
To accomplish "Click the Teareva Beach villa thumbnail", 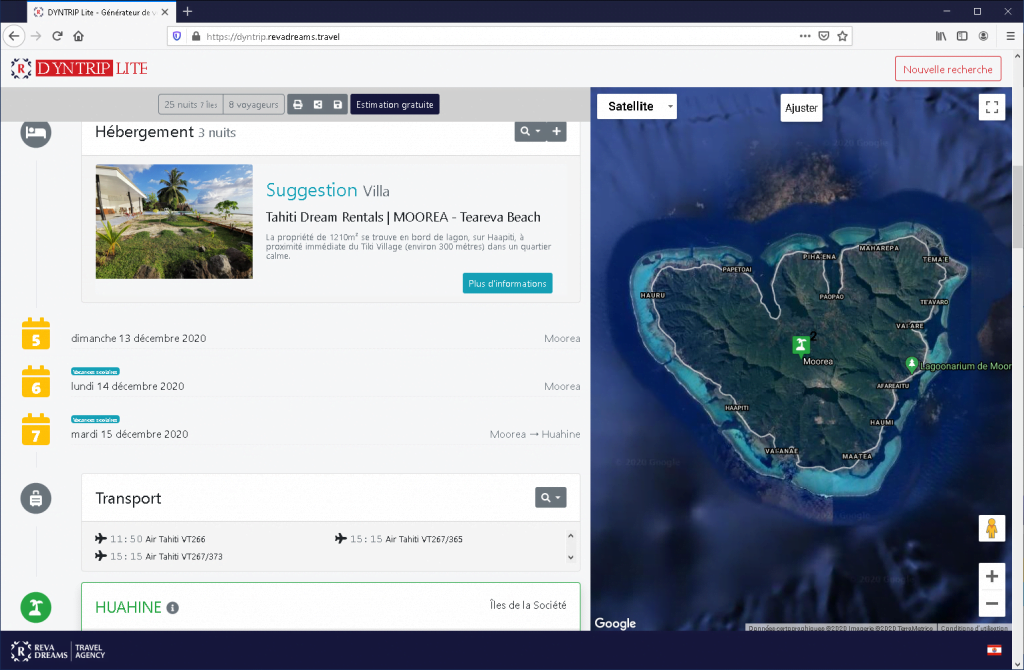I will [x=174, y=221].
